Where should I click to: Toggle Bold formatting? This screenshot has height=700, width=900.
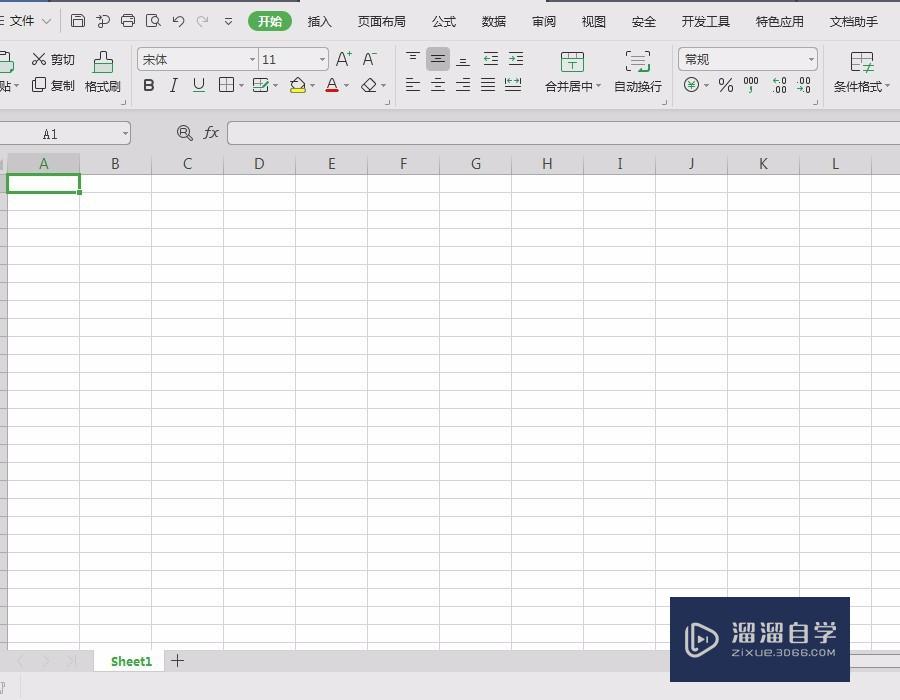pyautogui.click(x=149, y=85)
